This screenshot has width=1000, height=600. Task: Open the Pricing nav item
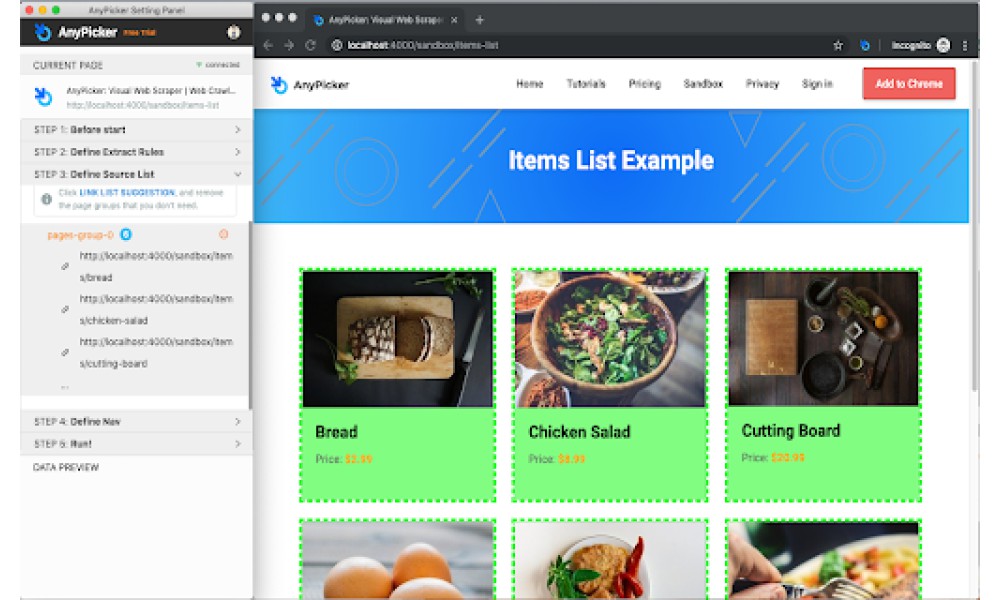644,84
